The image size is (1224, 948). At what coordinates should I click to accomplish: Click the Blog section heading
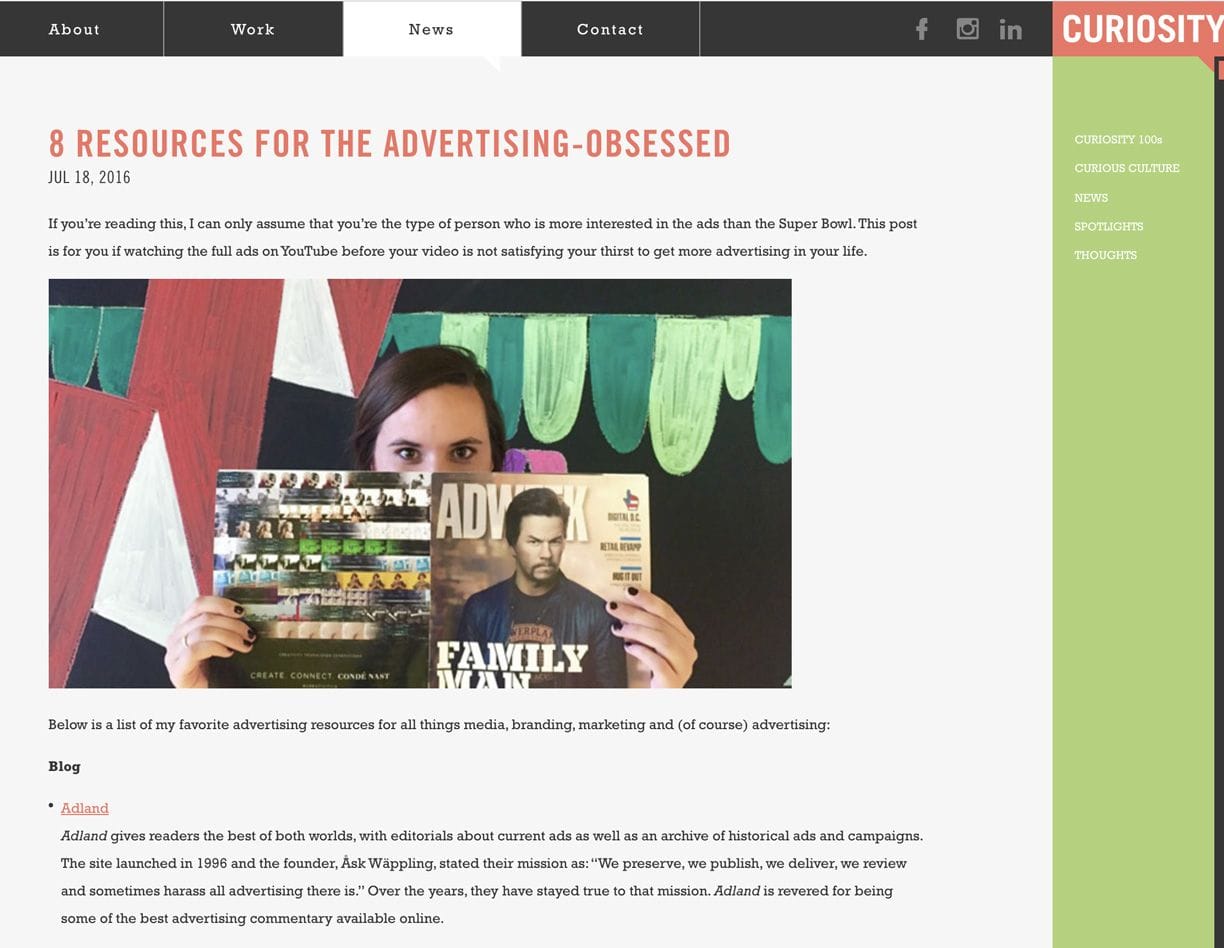click(x=64, y=766)
